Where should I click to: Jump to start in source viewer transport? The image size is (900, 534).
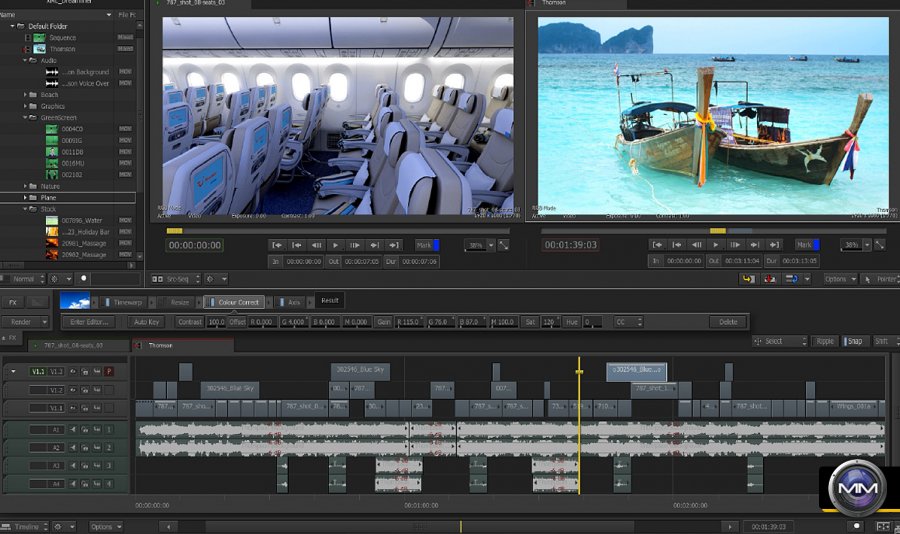pyautogui.click(x=278, y=245)
